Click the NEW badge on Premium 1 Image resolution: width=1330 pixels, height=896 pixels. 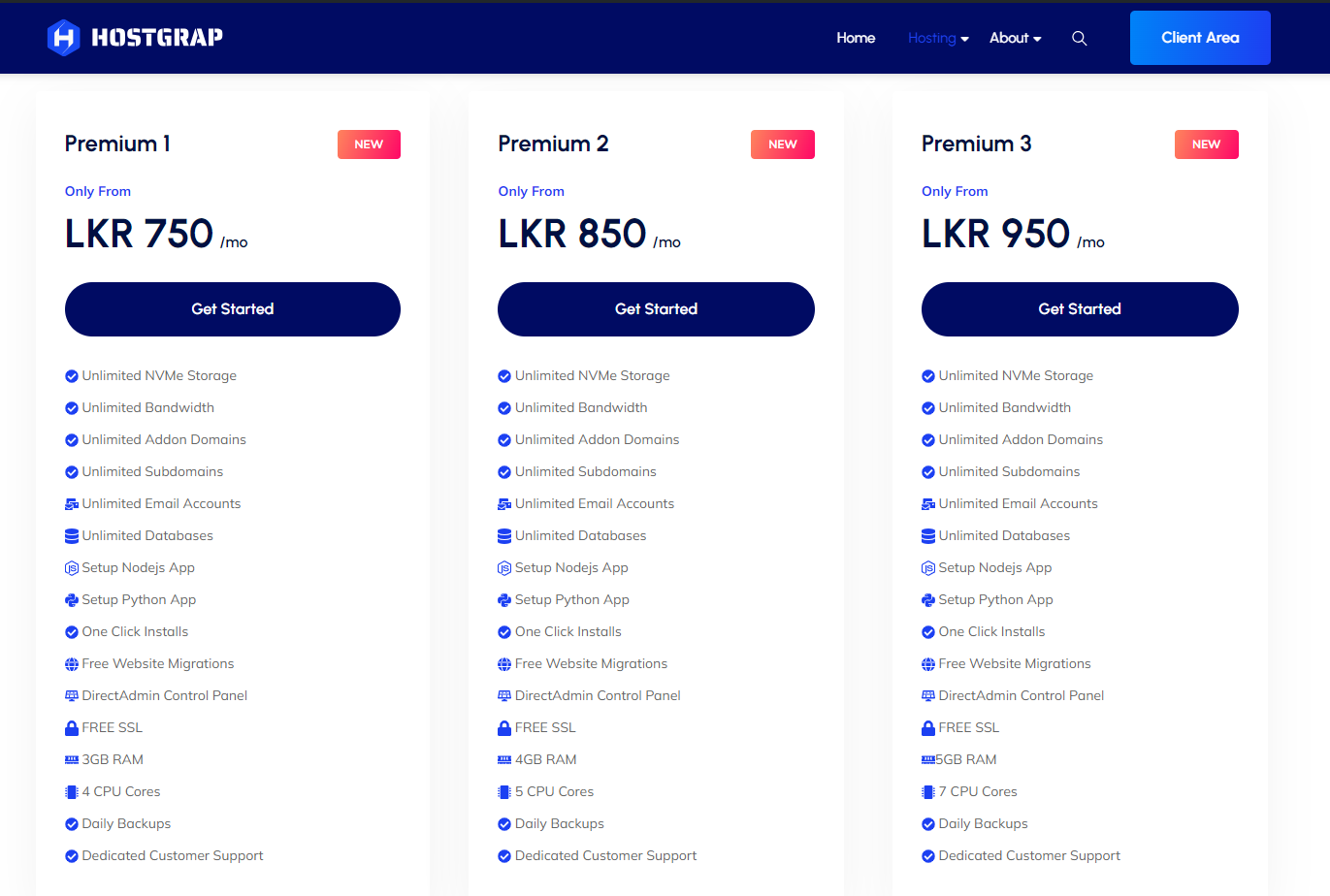[369, 144]
